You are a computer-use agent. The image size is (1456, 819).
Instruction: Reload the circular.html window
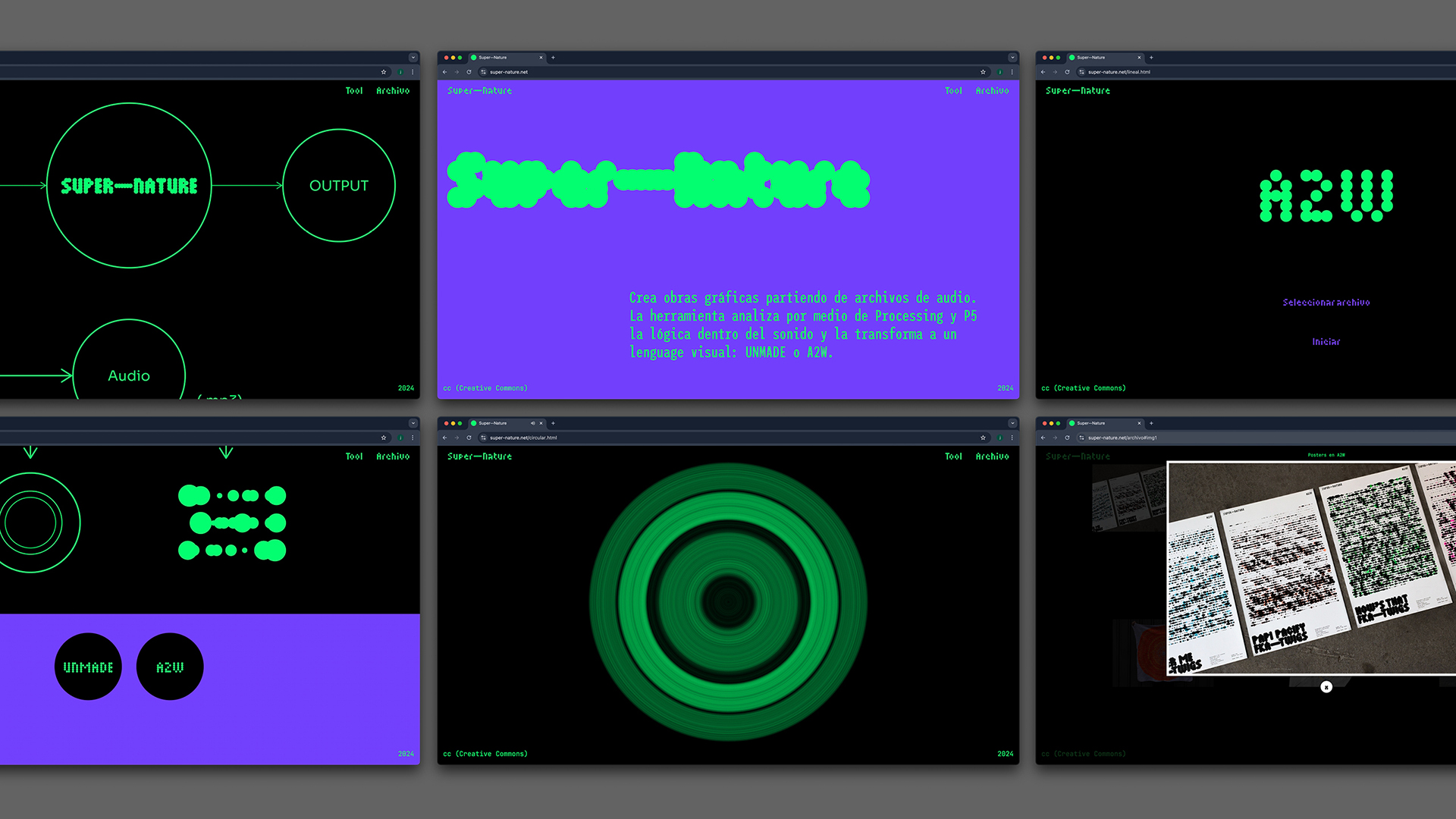click(469, 438)
